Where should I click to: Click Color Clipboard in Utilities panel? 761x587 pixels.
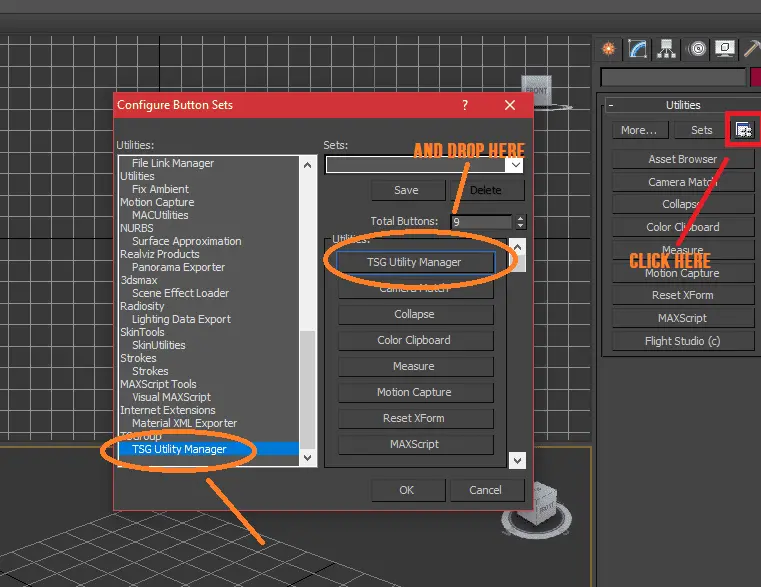pyautogui.click(x=683, y=227)
